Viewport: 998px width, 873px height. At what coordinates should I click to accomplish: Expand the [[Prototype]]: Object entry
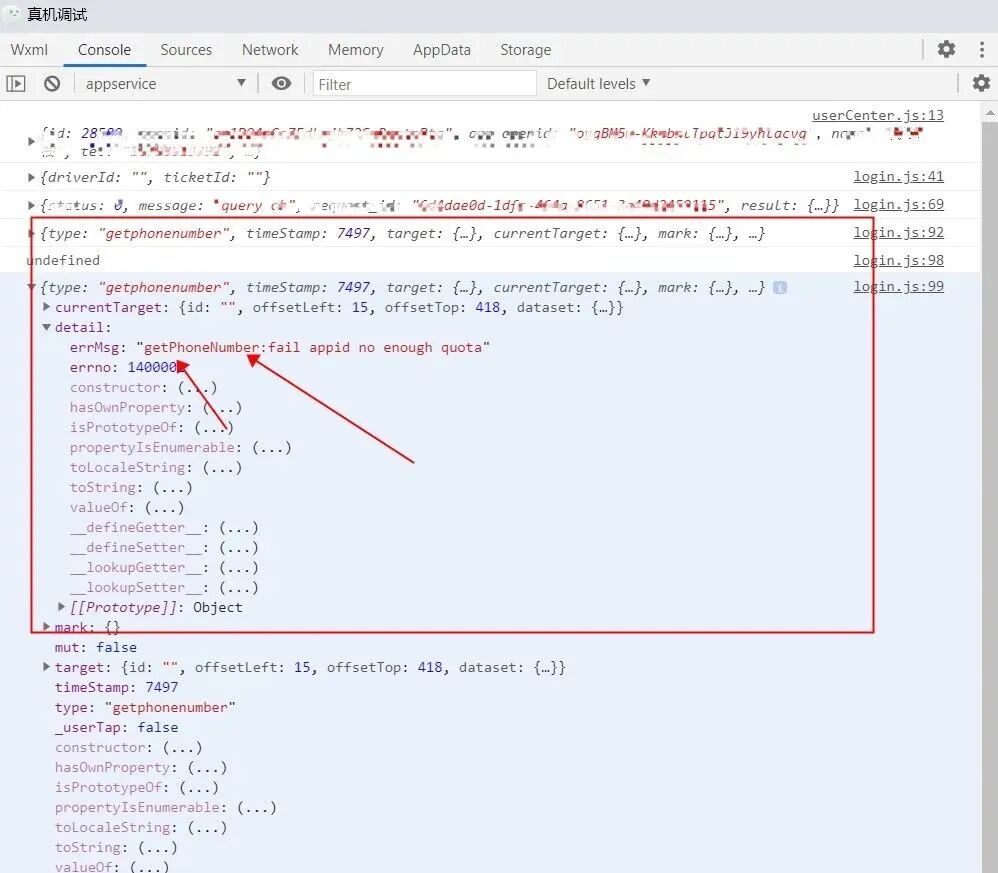click(61, 606)
